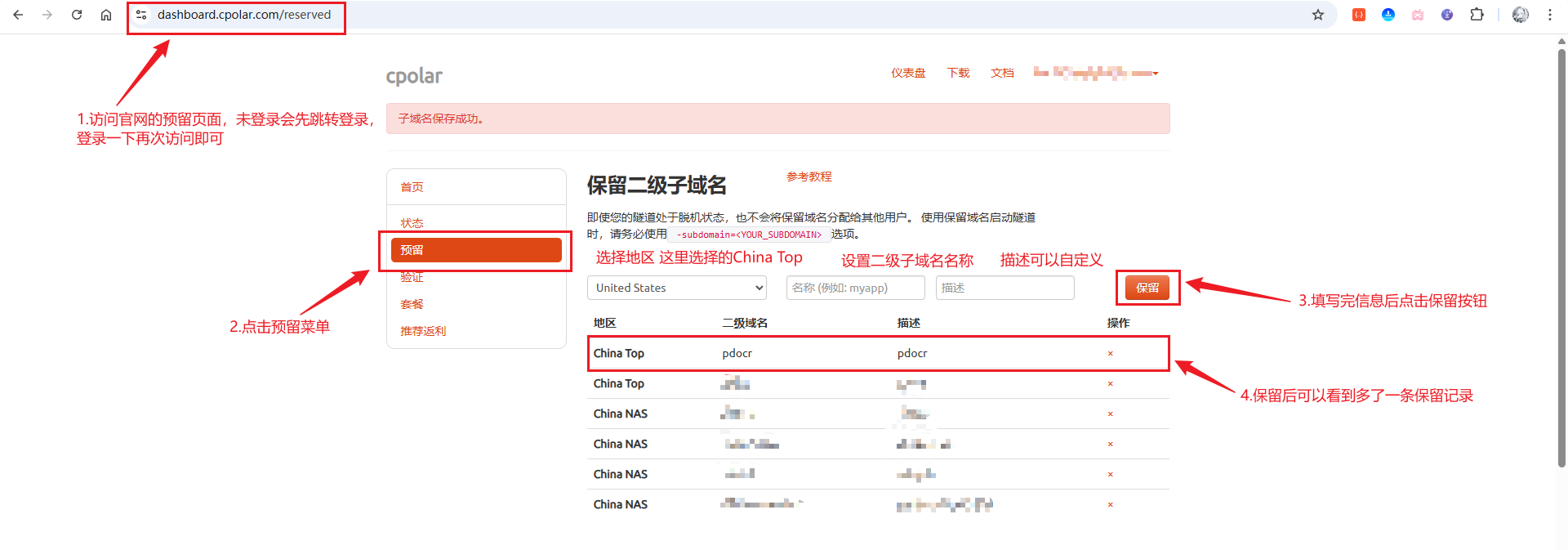Click the -subdomain=<YOUR_SUBDOMAIN> code text

click(749, 235)
